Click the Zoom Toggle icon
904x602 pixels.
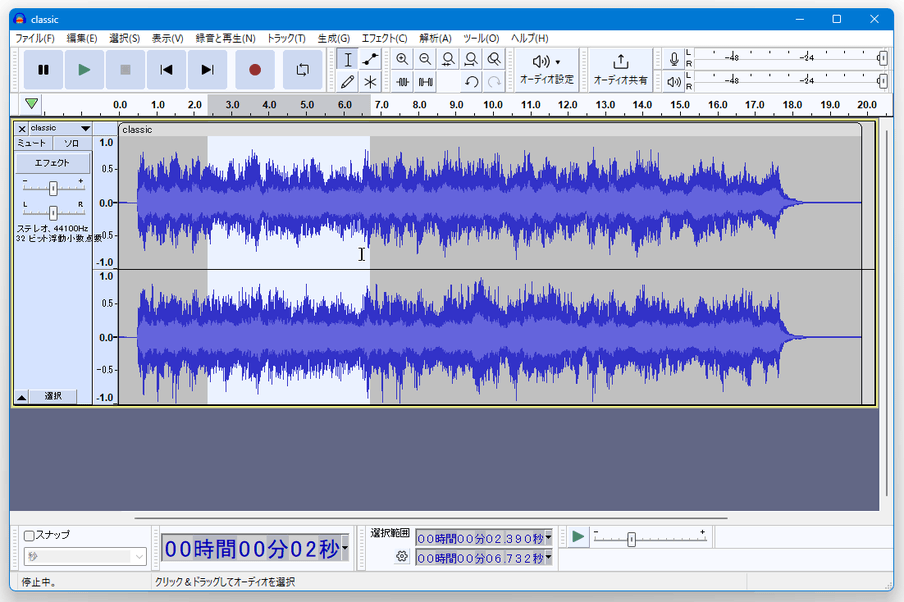tap(494, 59)
